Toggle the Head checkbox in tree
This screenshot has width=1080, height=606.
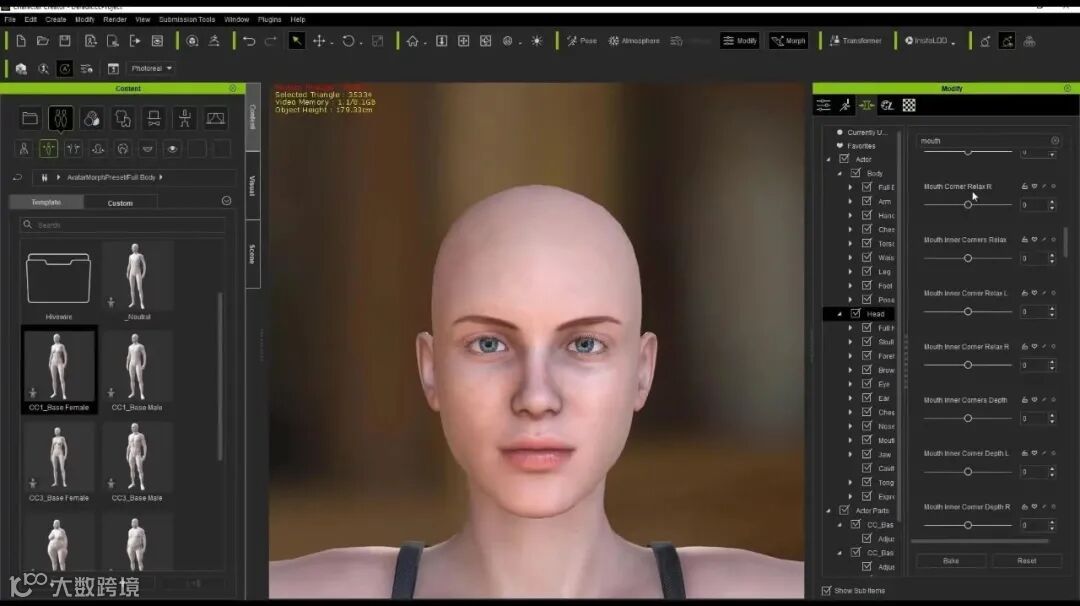point(856,313)
